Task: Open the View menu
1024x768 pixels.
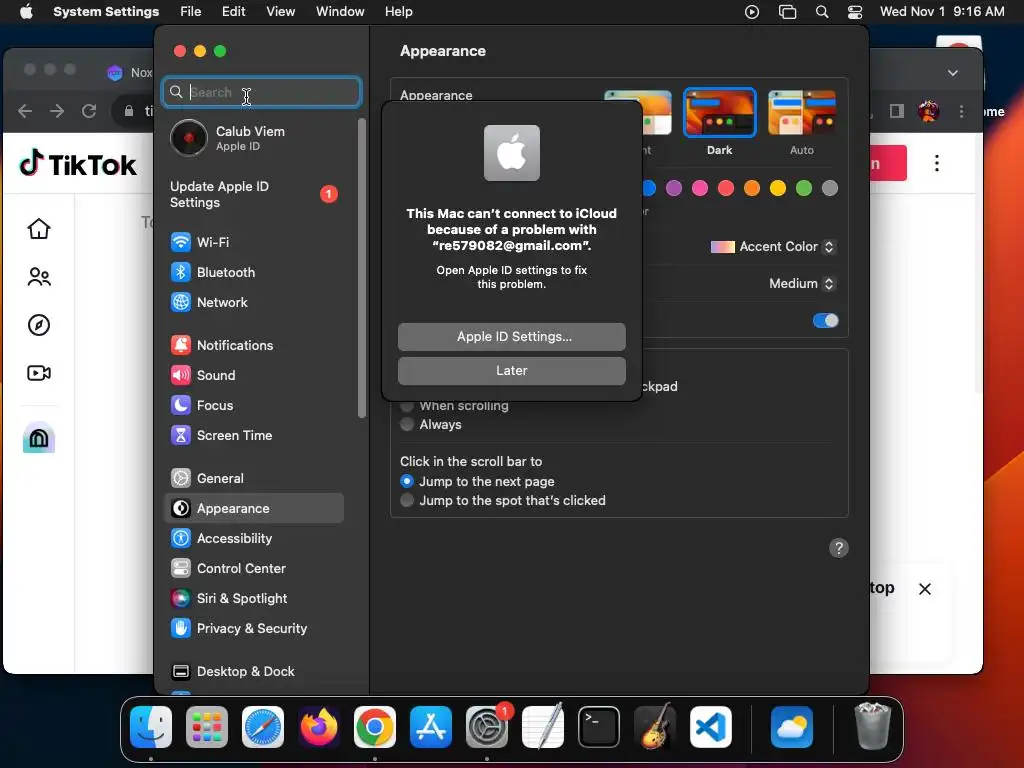Action: pyautogui.click(x=280, y=12)
